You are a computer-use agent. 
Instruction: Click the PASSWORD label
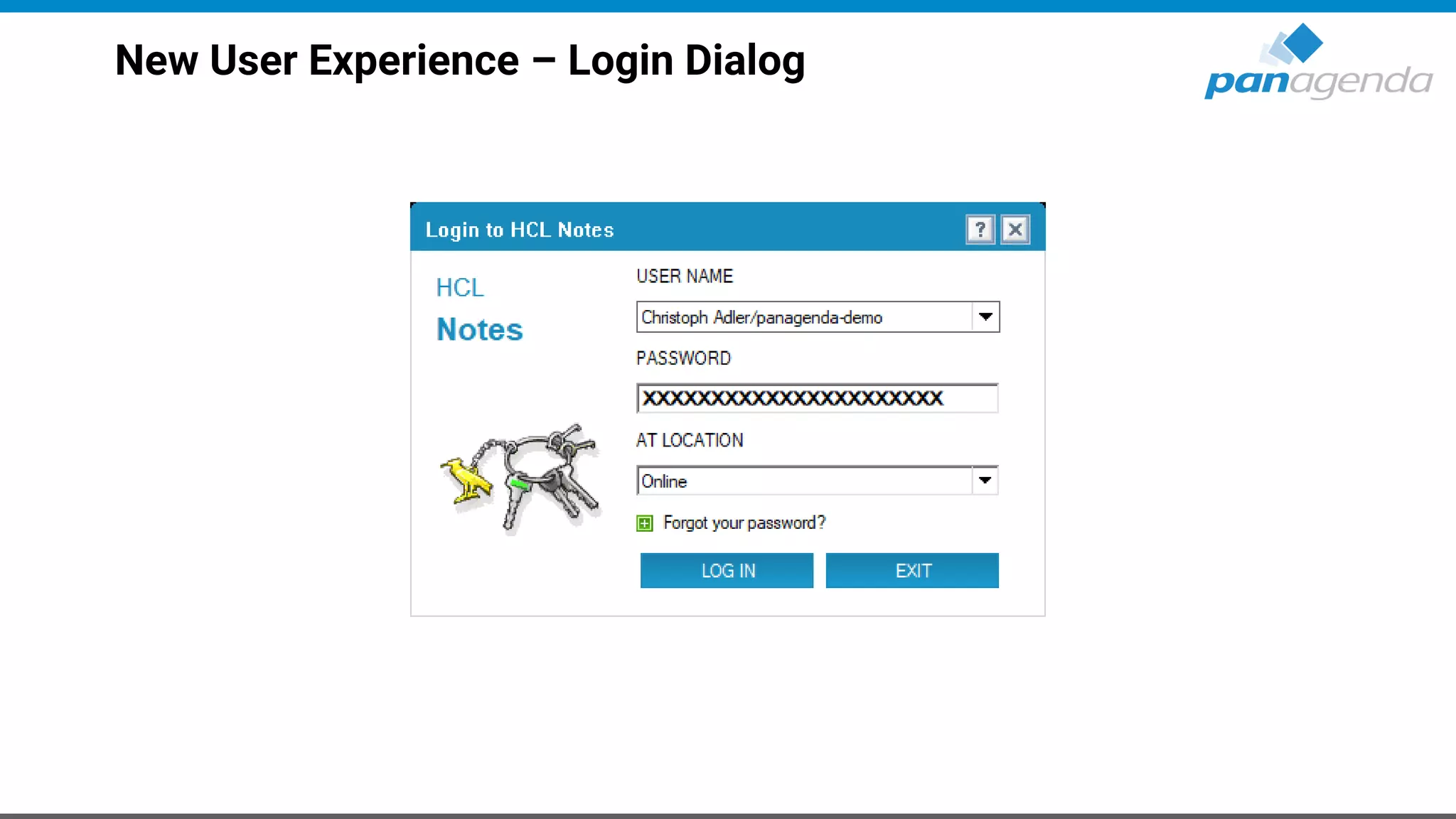pyautogui.click(x=683, y=358)
